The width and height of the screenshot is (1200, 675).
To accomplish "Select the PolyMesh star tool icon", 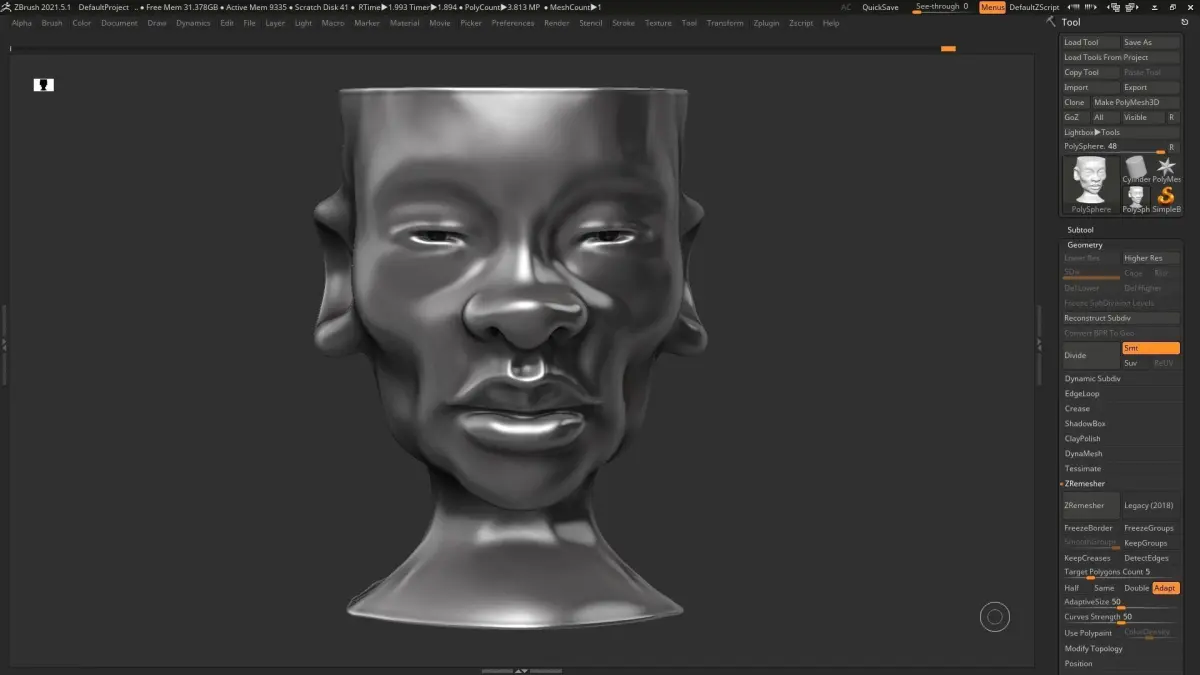I will pos(1166,169).
